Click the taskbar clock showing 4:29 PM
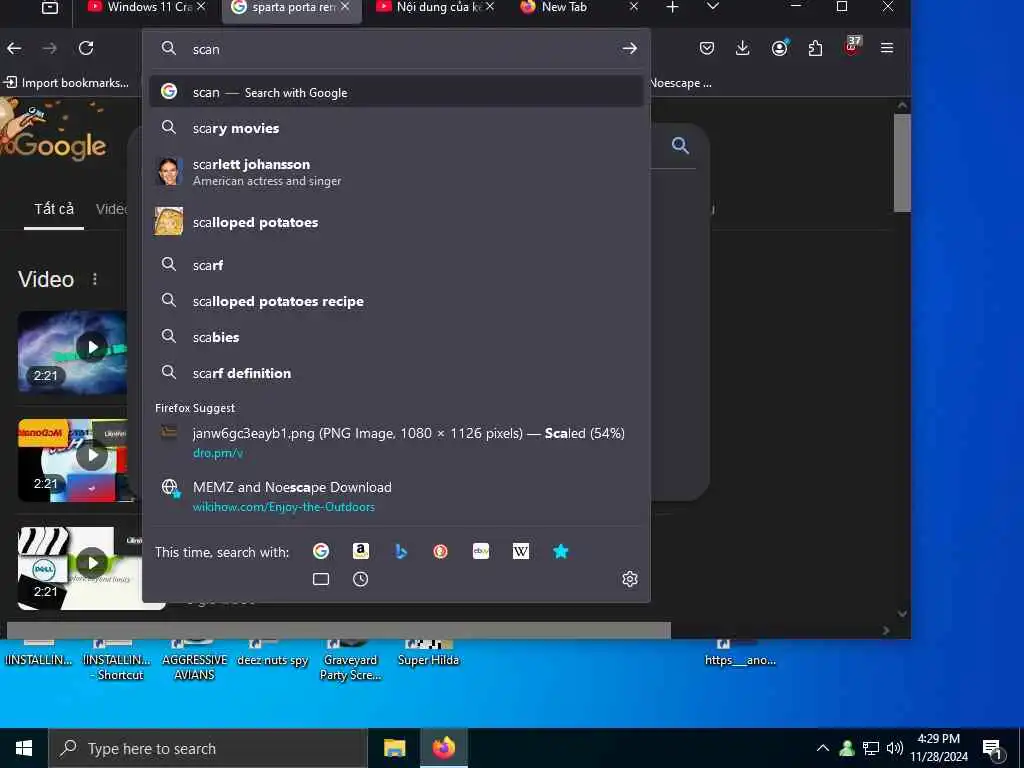The width and height of the screenshot is (1024, 768). click(x=939, y=748)
